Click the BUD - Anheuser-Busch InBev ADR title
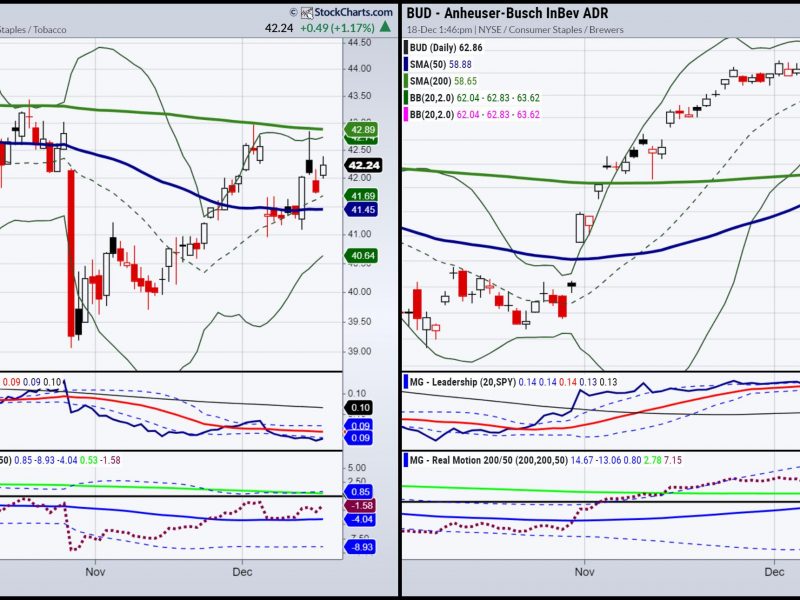This screenshot has height=600, width=800. pyautogui.click(x=508, y=13)
